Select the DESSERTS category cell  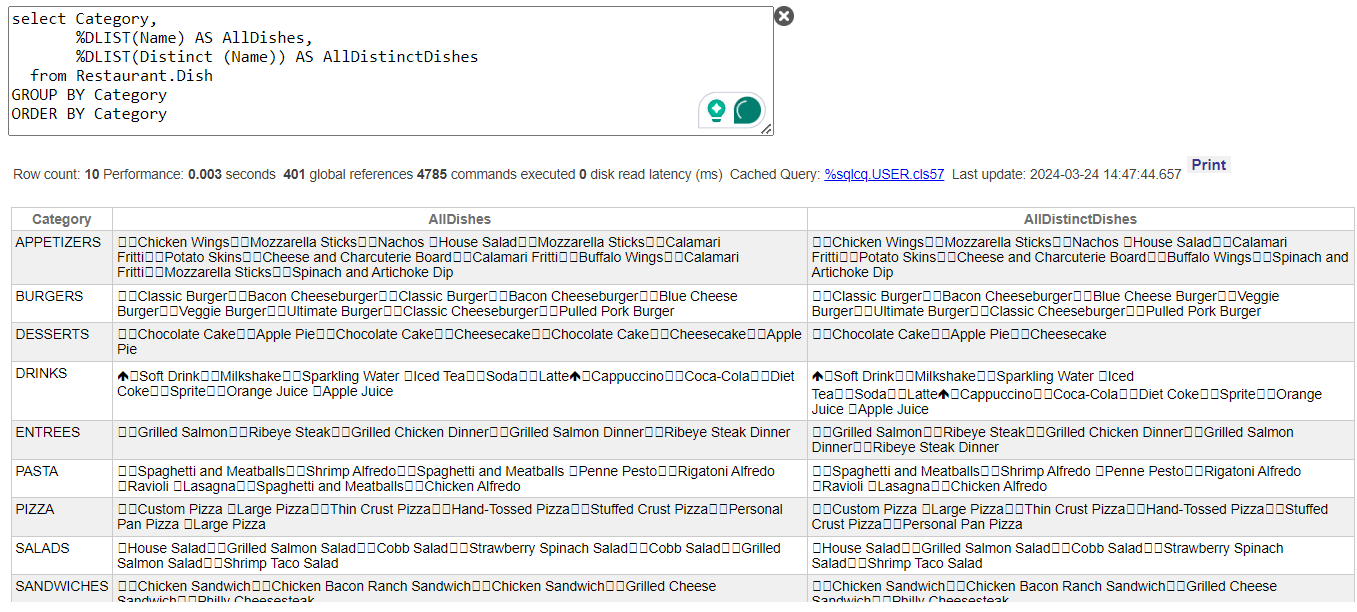pos(52,335)
